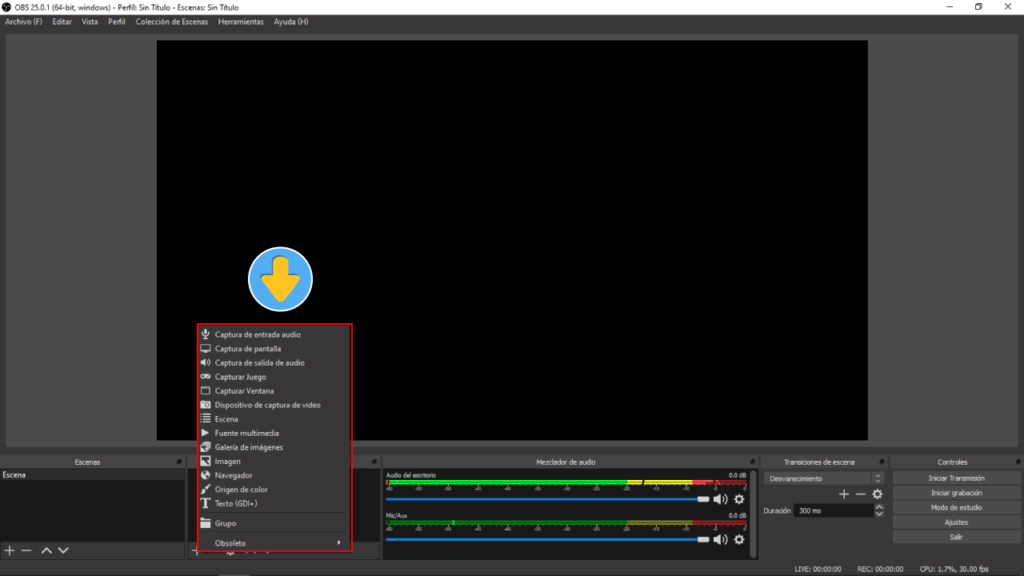Open Audio del escritorio gear settings
1024x576 pixels.
click(x=739, y=499)
